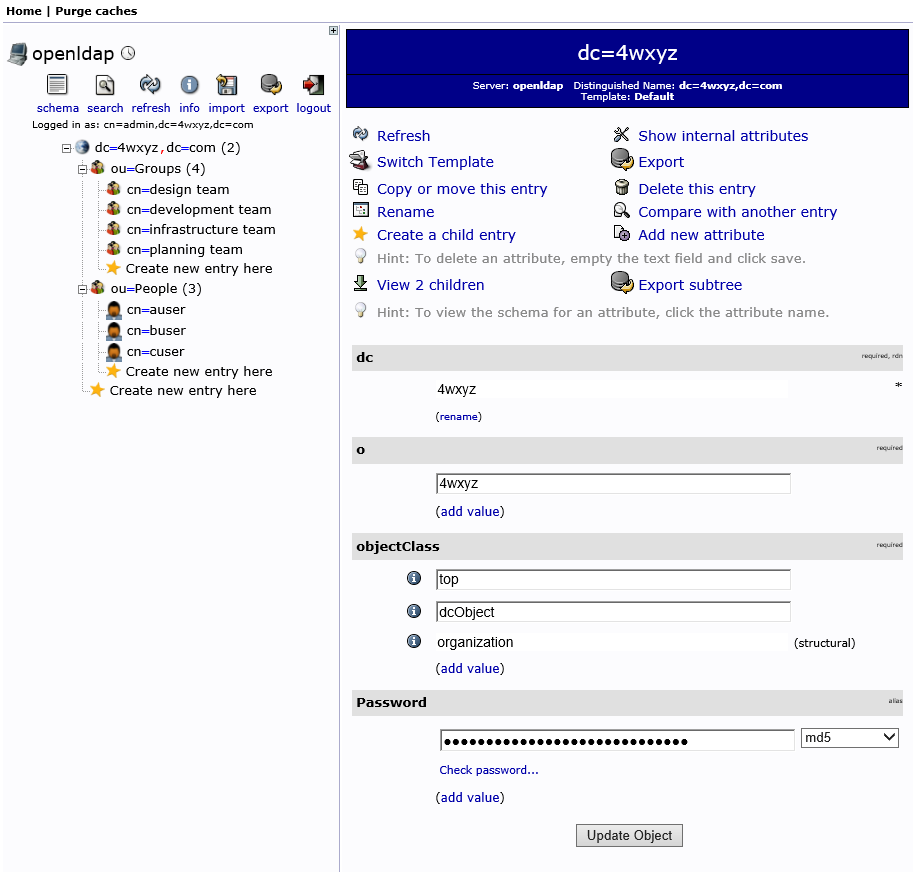918x872 pixels.
Task: Click the trash can Delete this entry icon
Action: click(x=622, y=187)
